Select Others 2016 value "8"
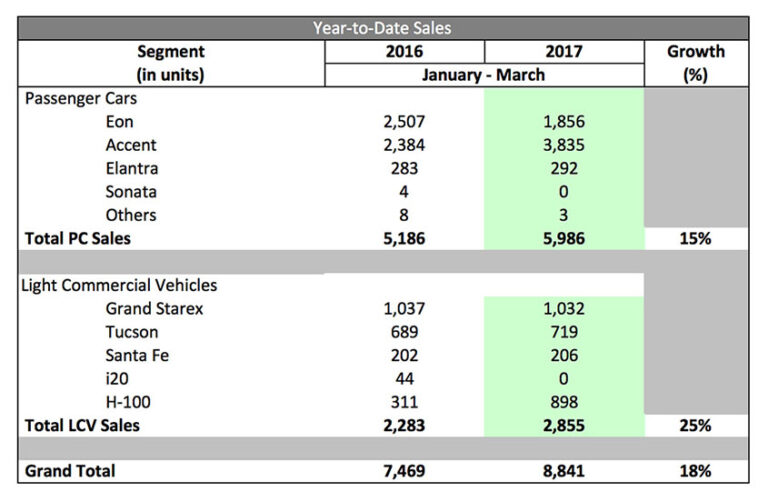768x502 pixels. (404, 215)
